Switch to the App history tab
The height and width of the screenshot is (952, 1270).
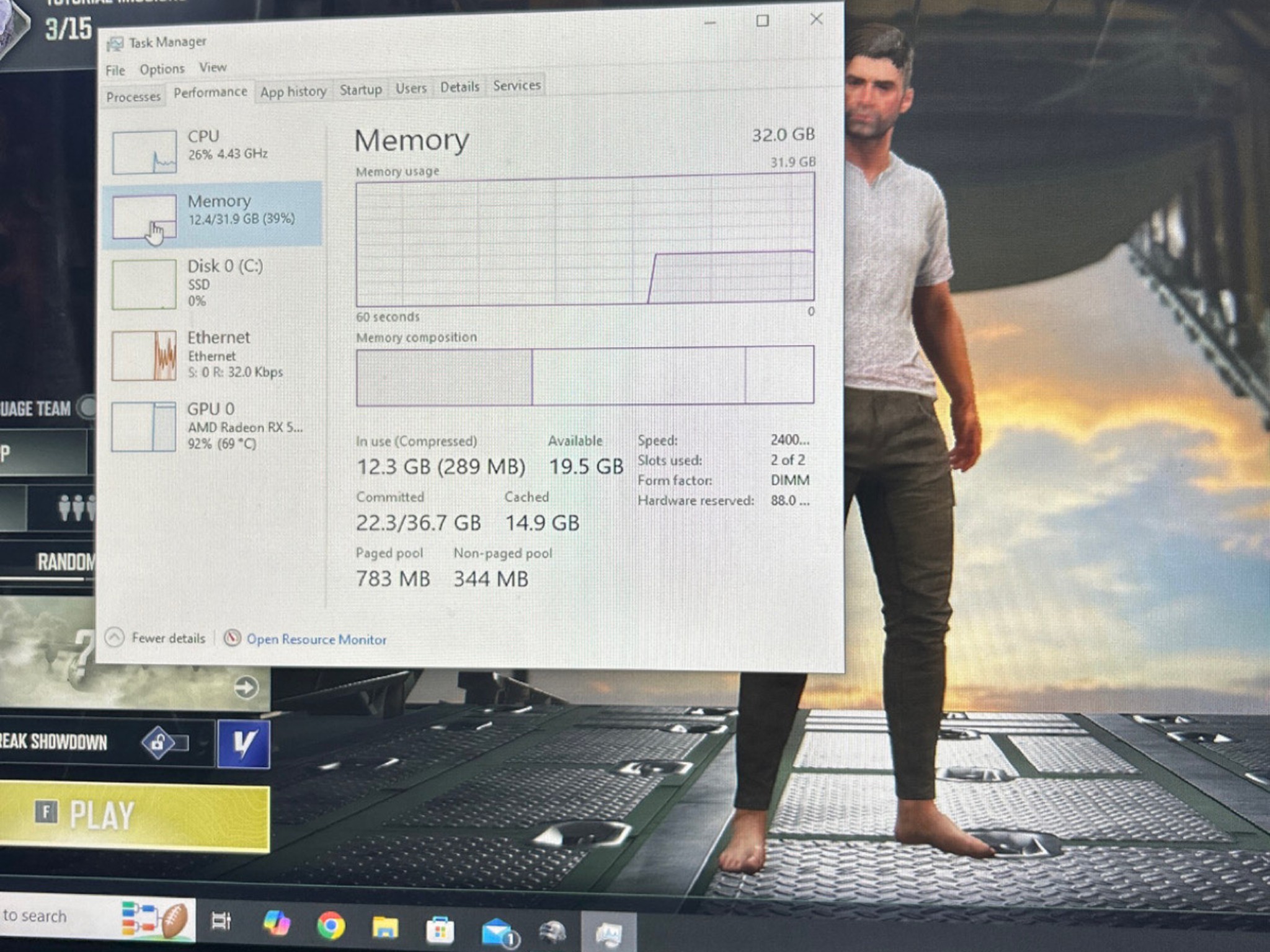pyautogui.click(x=293, y=92)
